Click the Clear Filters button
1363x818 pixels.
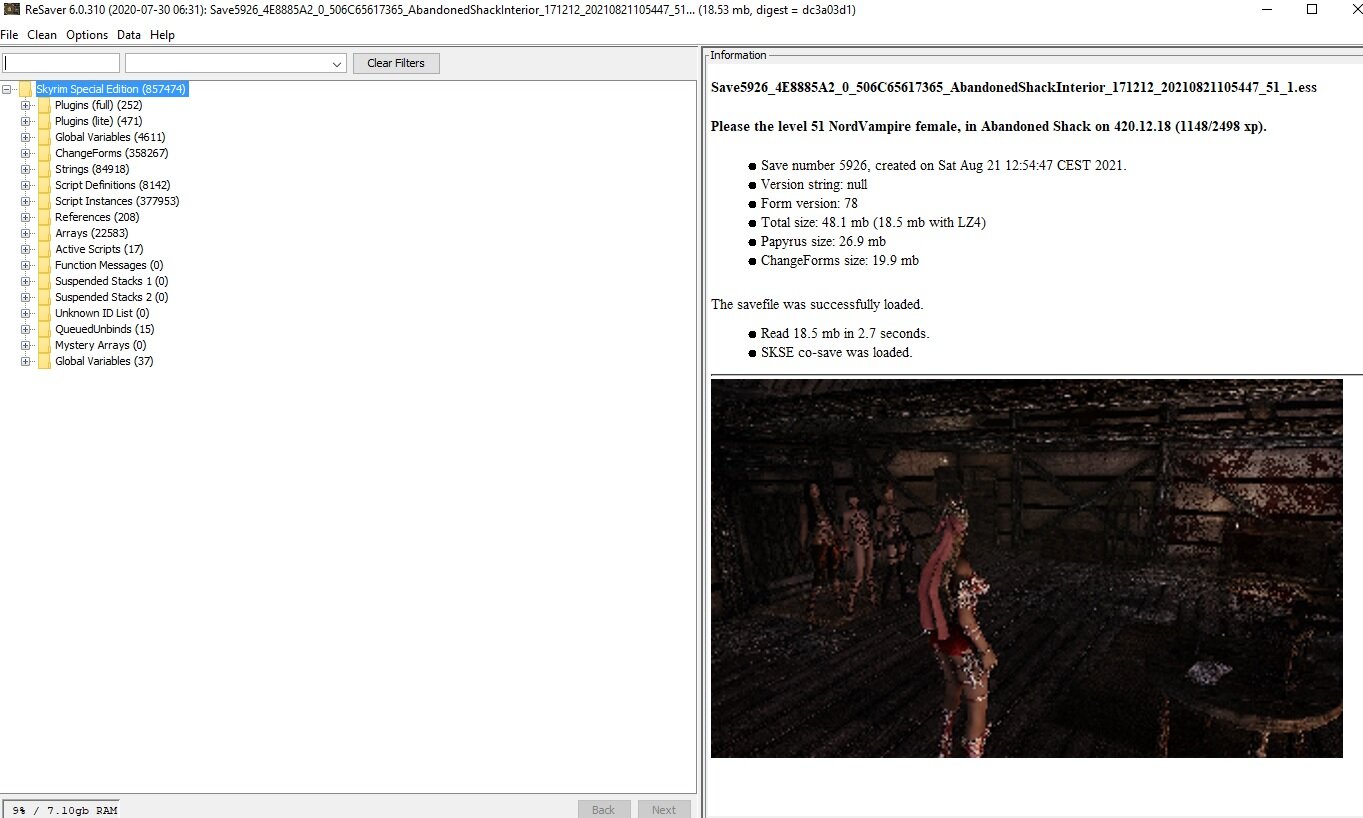point(396,63)
